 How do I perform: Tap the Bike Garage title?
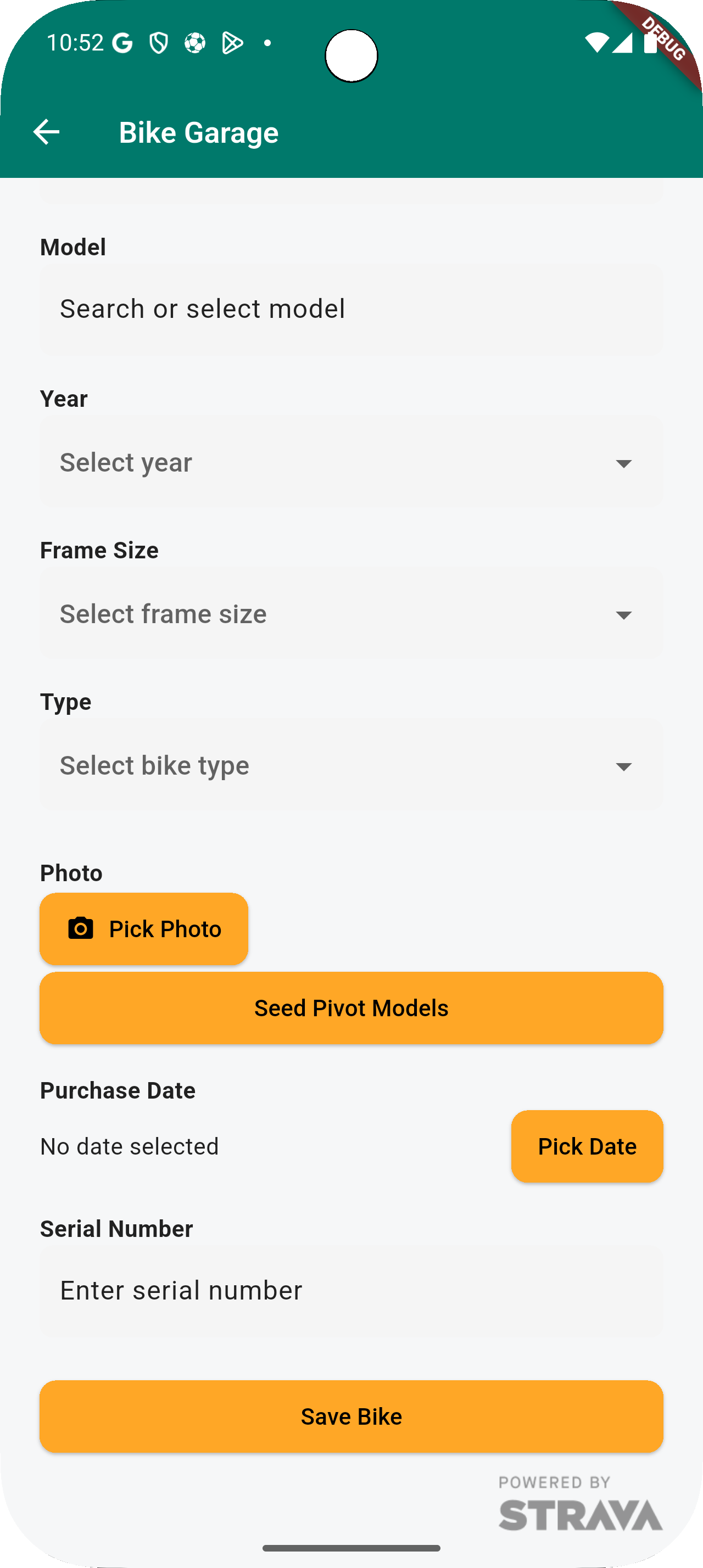click(x=198, y=133)
